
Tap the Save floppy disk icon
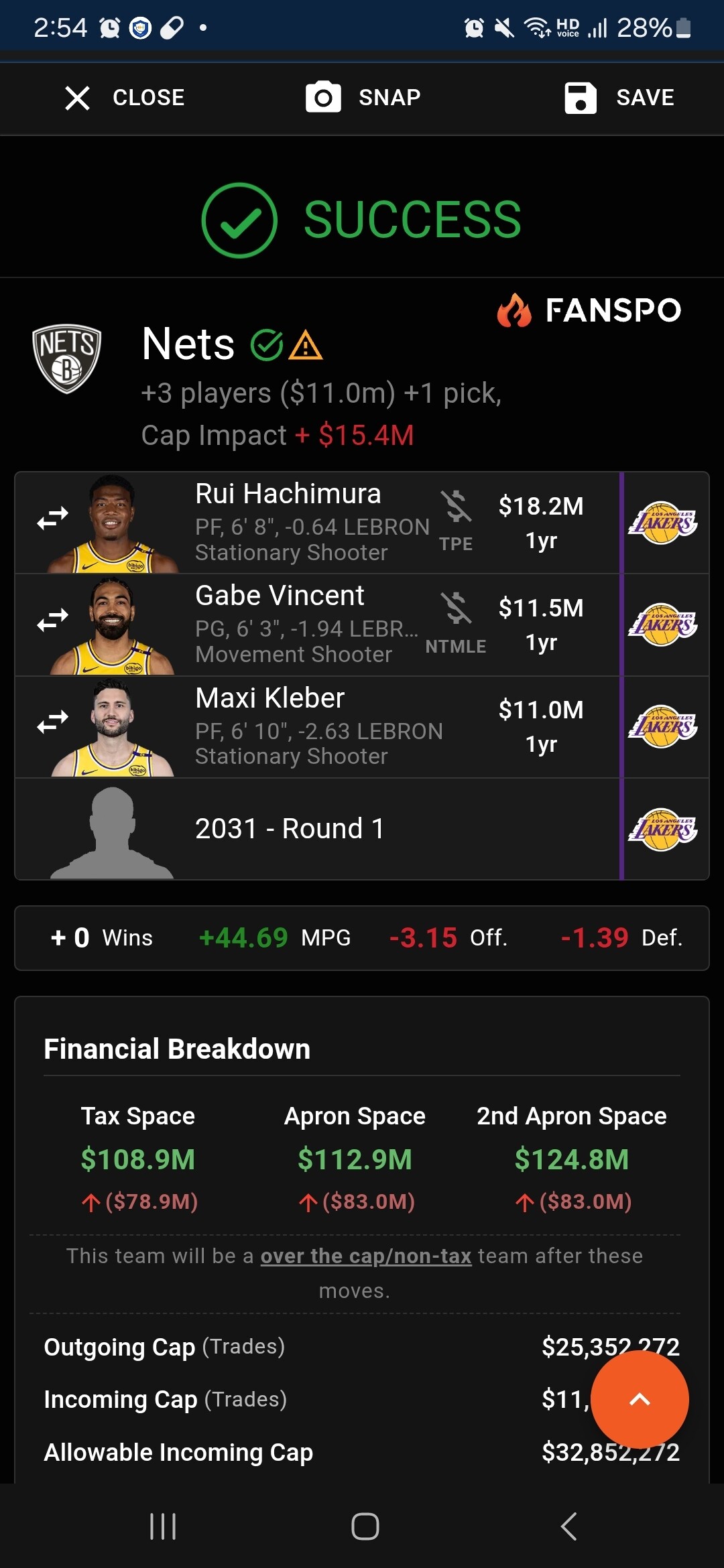tap(581, 98)
